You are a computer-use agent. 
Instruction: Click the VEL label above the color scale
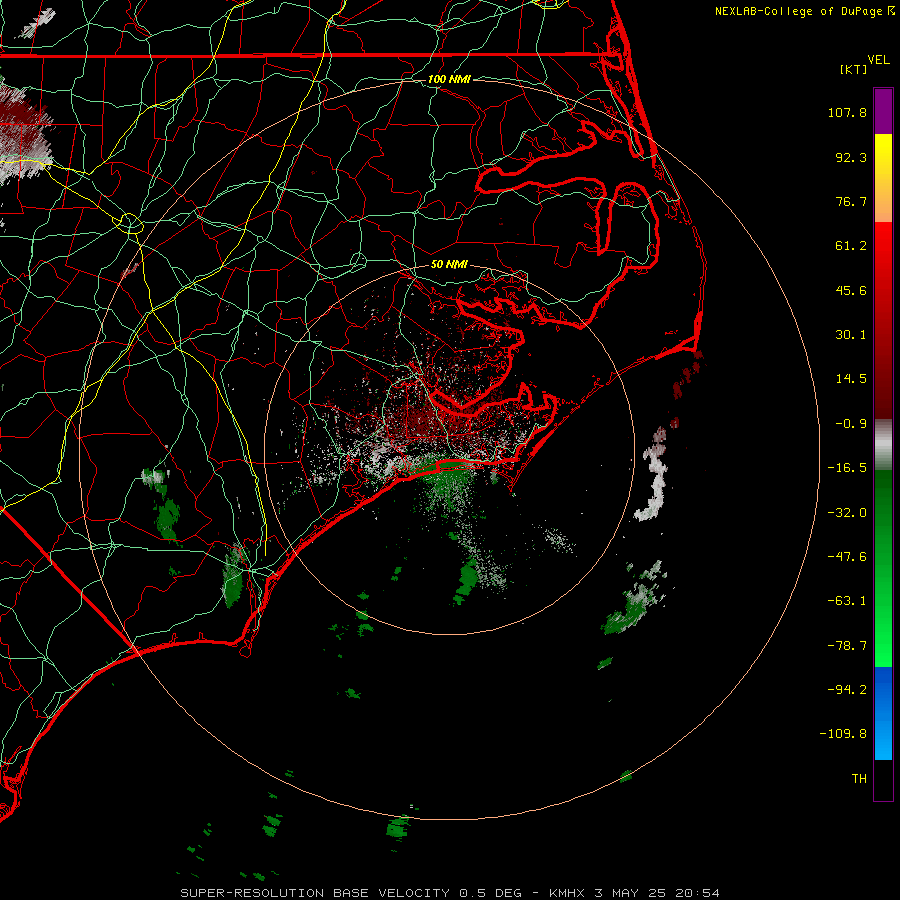click(879, 59)
